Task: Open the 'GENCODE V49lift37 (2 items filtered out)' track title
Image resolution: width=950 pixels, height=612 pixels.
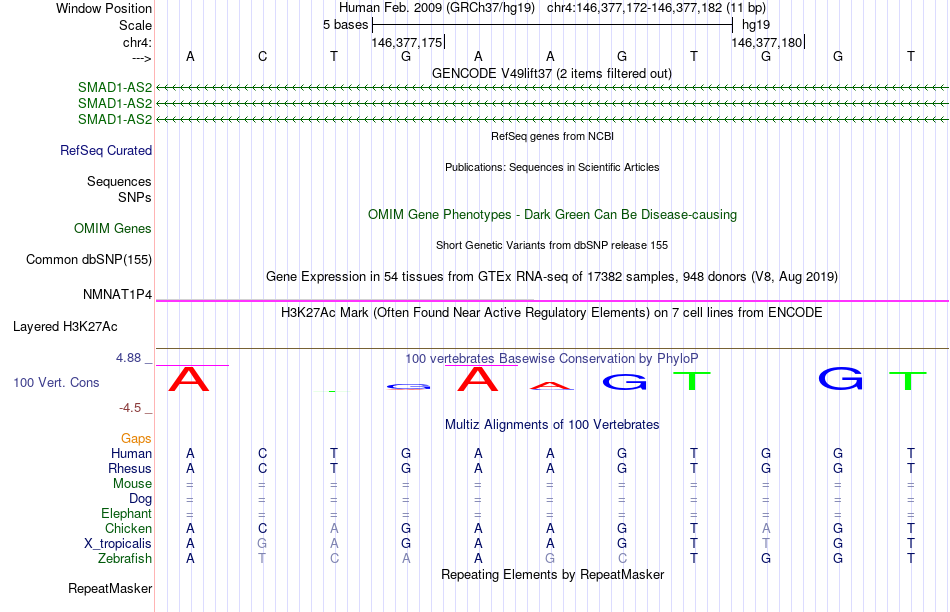Action: [x=552, y=73]
